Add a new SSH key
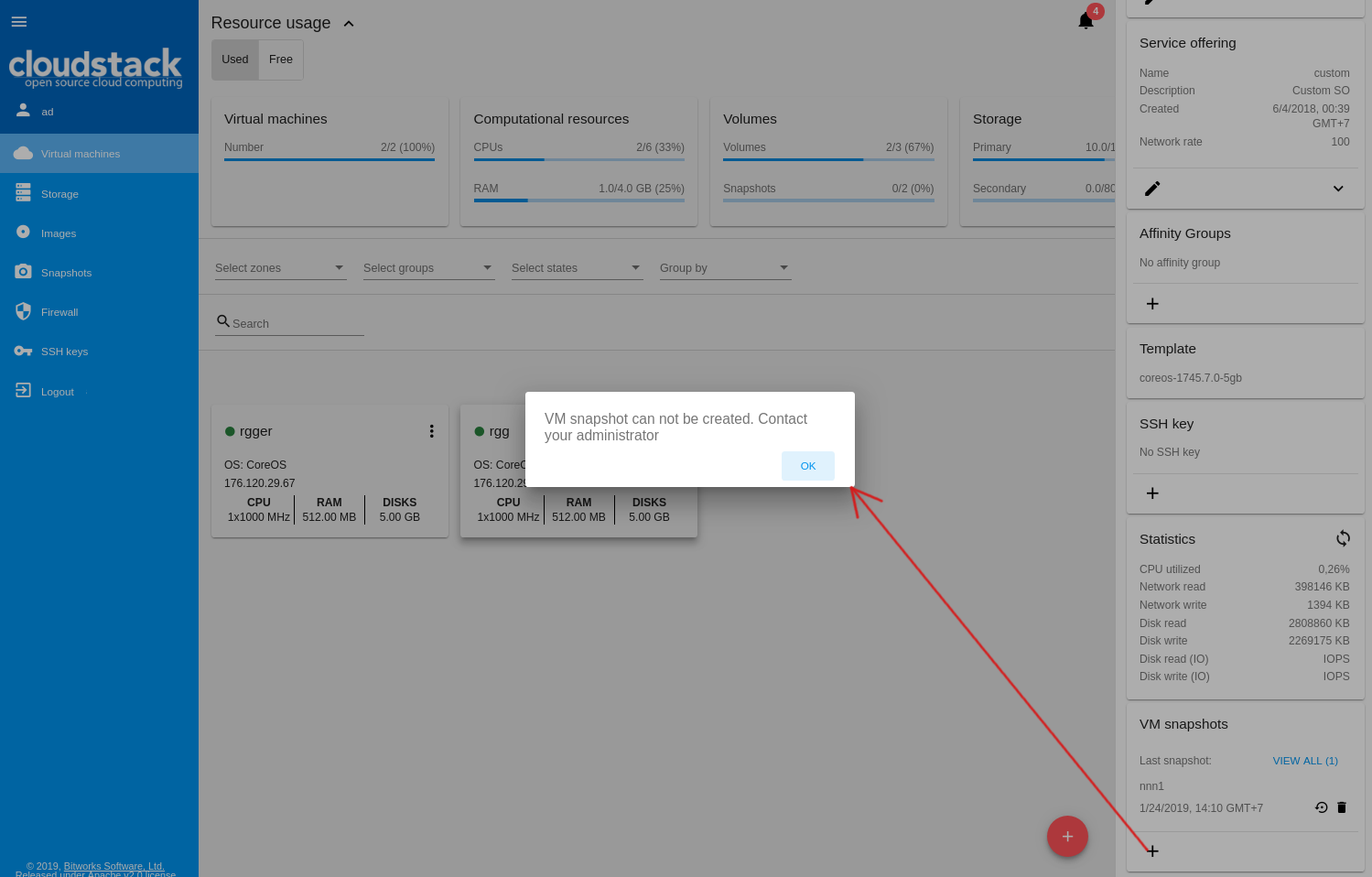 pos(1152,493)
